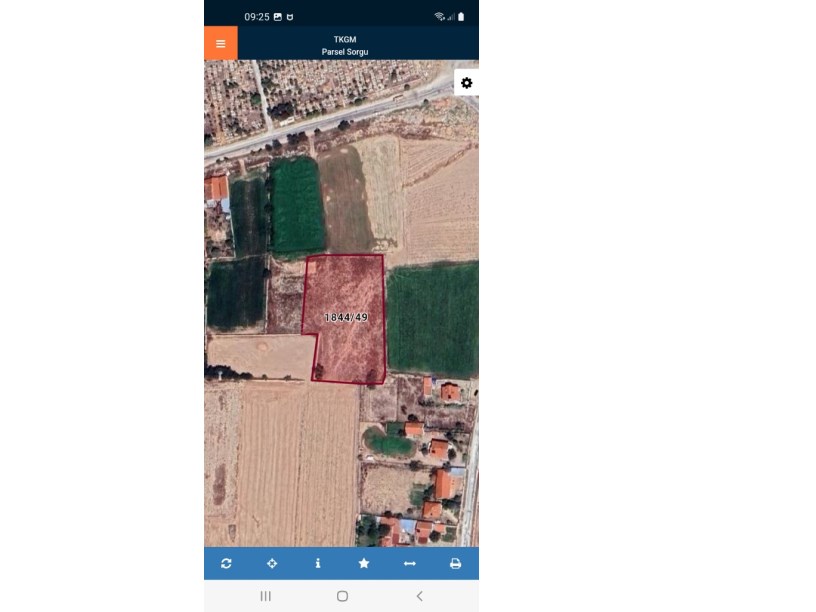Image resolution: width=816 pixels, height=612 pixels.
Task: Tap the Wi-Fi status icon
Action: click(x=439, y=17)
